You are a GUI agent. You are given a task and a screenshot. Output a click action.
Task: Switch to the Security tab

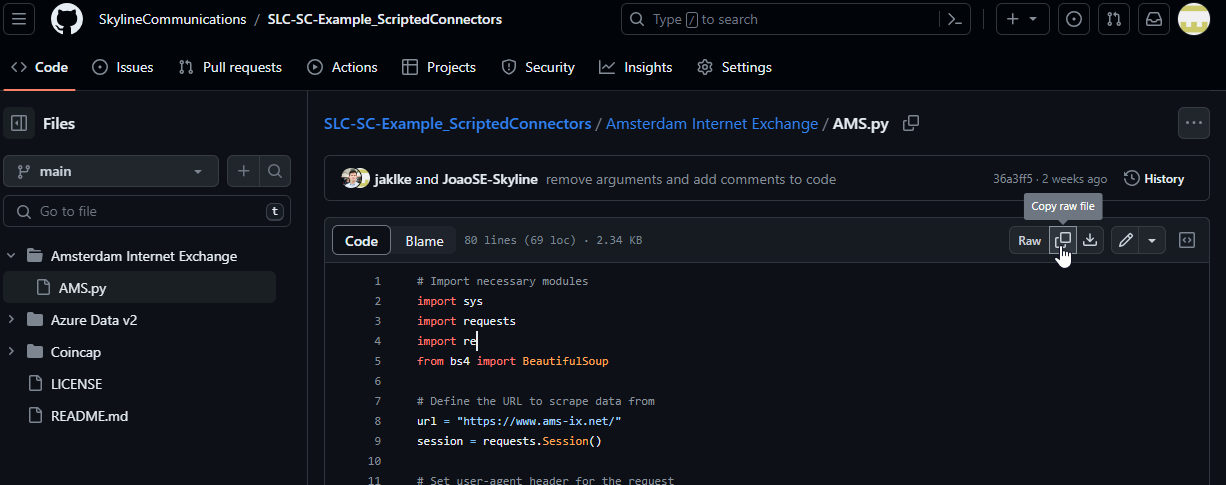pos(538,67)
